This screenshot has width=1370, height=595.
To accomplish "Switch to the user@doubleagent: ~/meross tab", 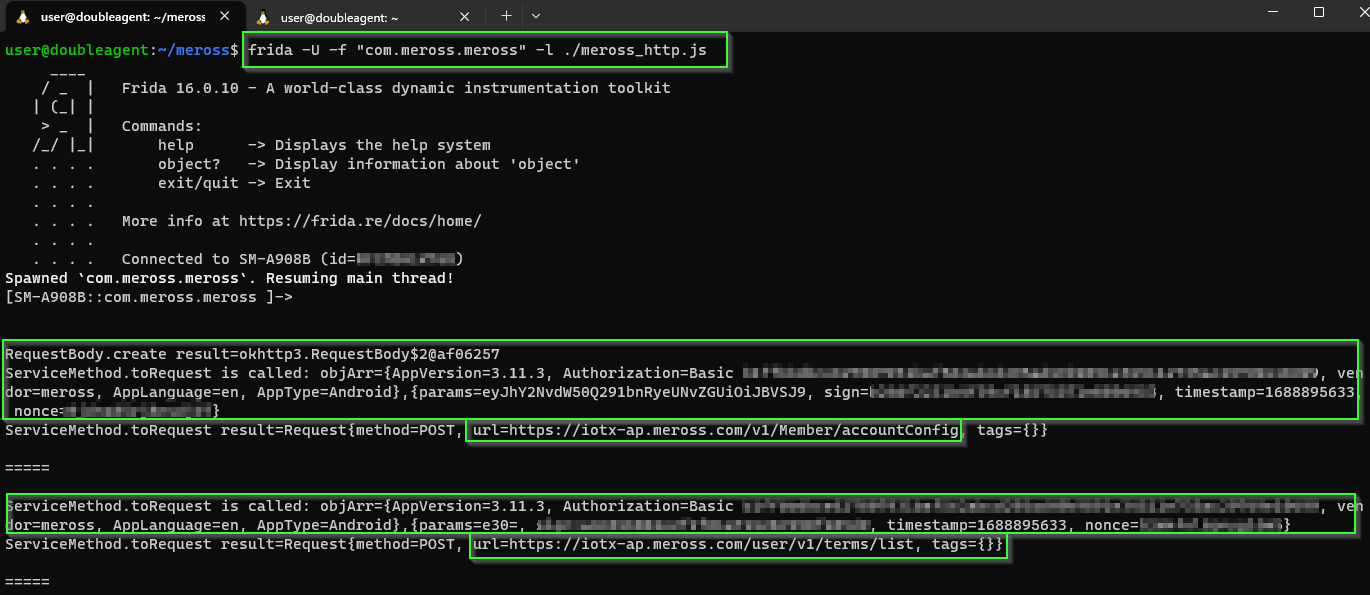I will coord(123,17).
